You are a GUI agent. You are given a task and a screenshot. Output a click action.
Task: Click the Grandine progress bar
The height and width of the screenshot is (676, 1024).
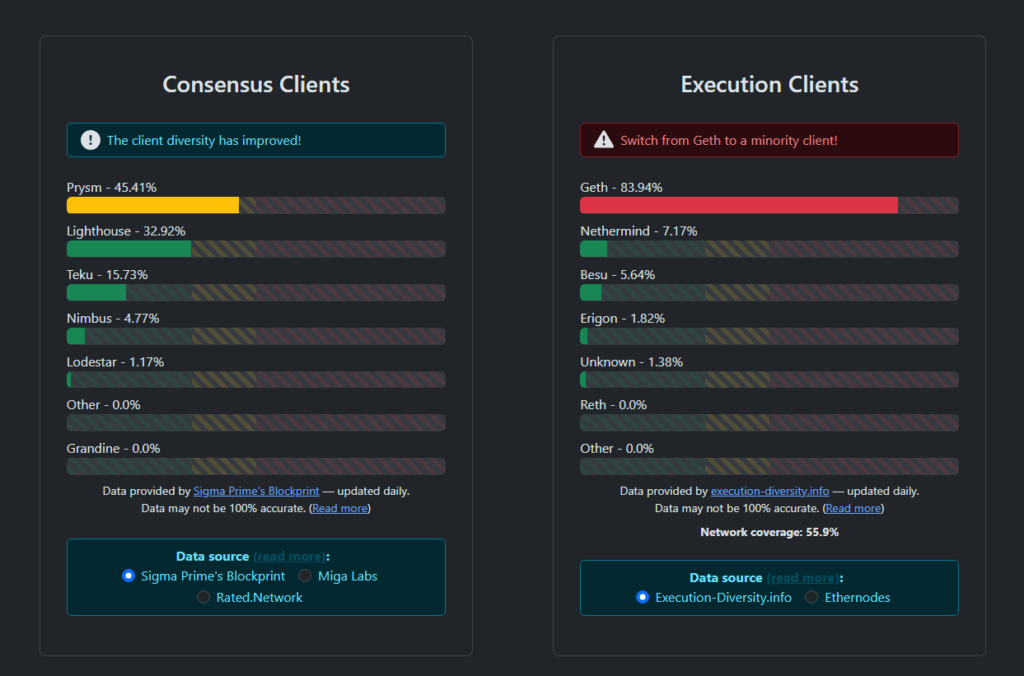click(256, 466)
